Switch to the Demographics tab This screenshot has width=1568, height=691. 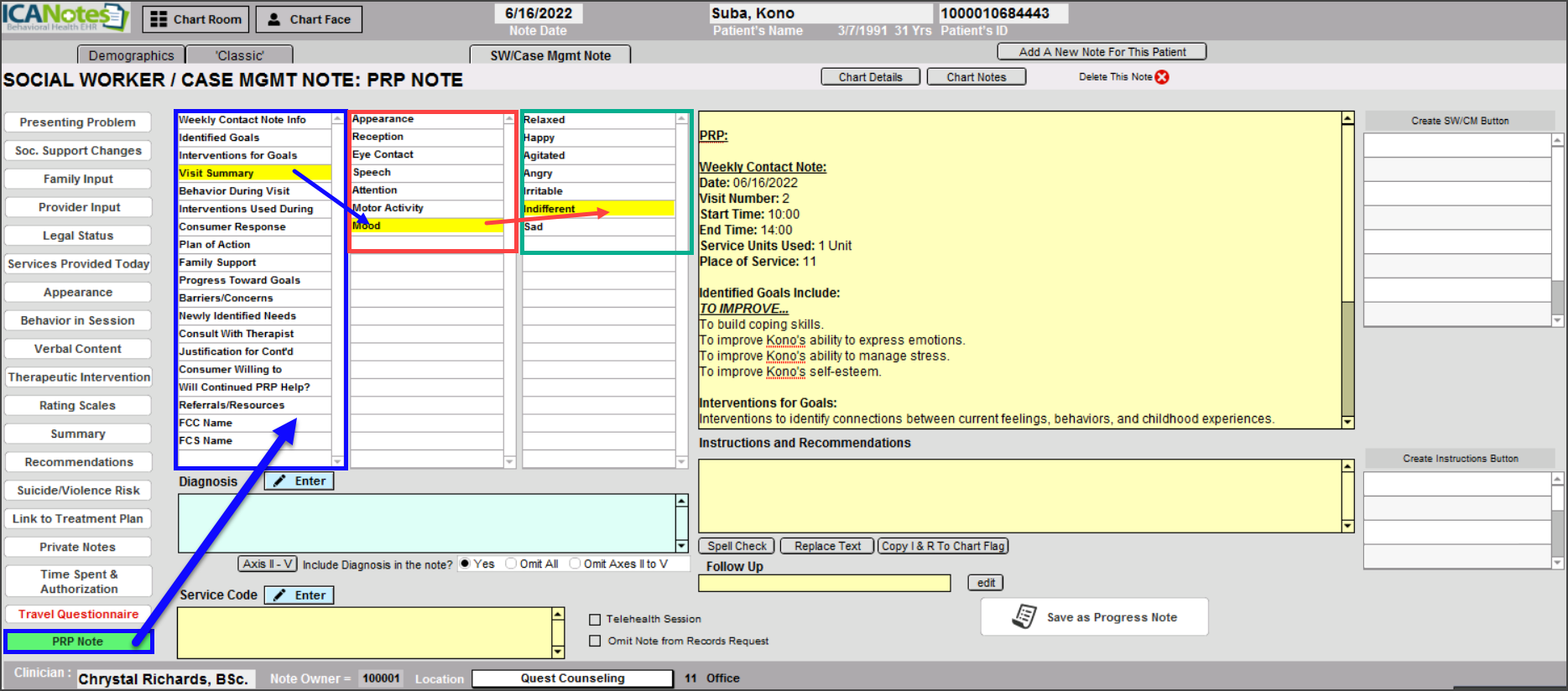pos(131,55)
